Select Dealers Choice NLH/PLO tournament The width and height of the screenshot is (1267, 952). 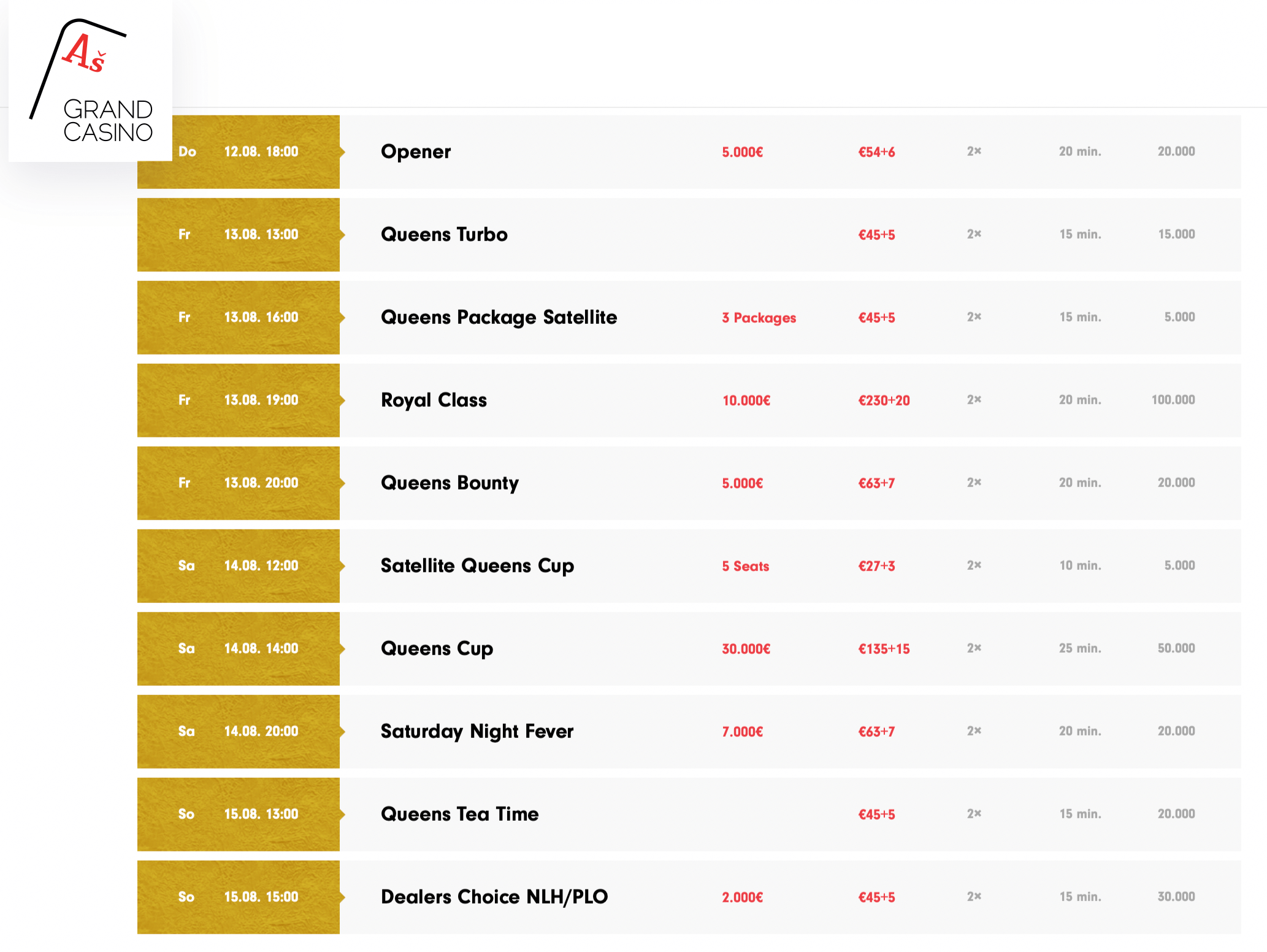point(494,897)
